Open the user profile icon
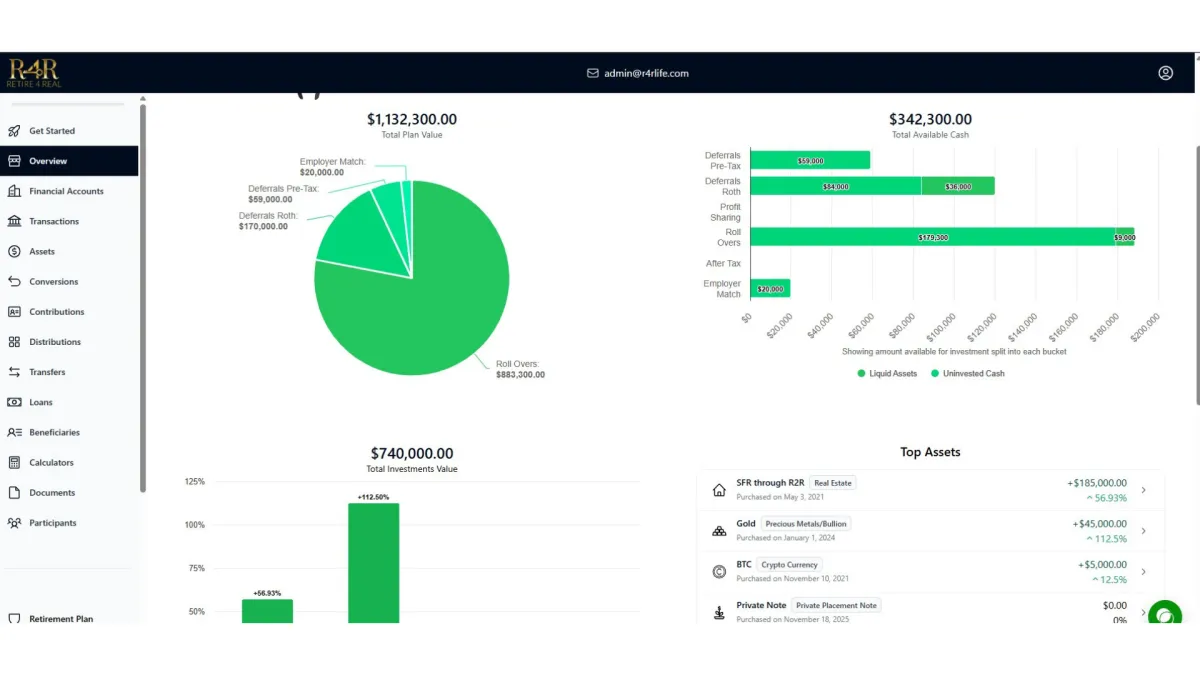Image resolution: width=1200 pixels, height=675 pixels. tap(1165, 73)
